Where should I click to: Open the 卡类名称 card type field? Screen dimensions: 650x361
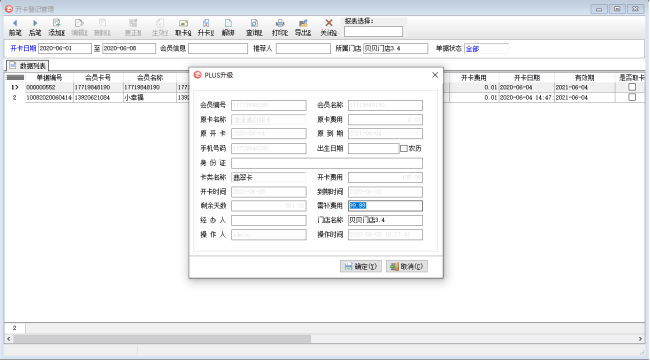pos(269,177)
